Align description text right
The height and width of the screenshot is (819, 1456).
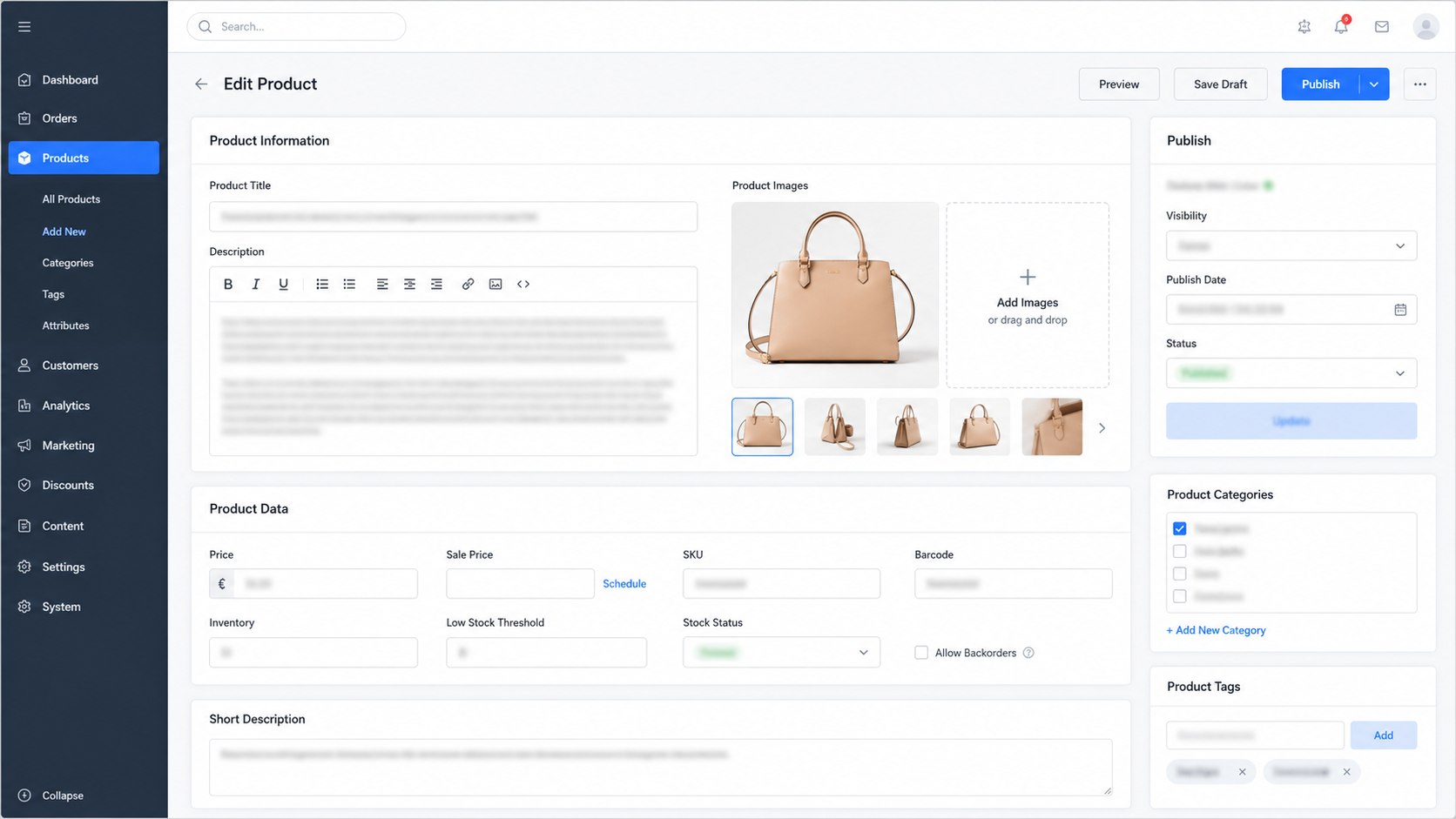[436, 285]
